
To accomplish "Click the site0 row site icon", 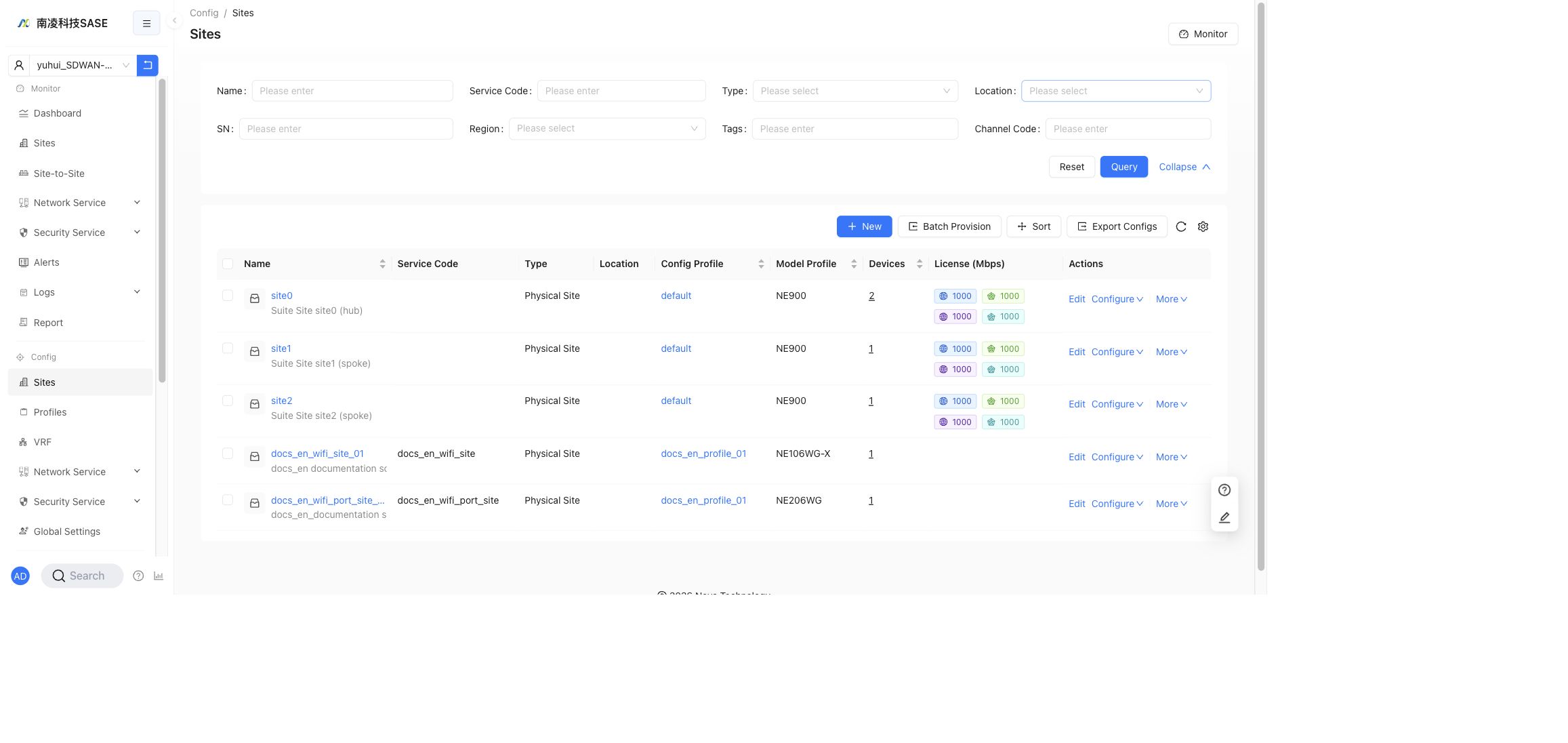I will (255, 298).
